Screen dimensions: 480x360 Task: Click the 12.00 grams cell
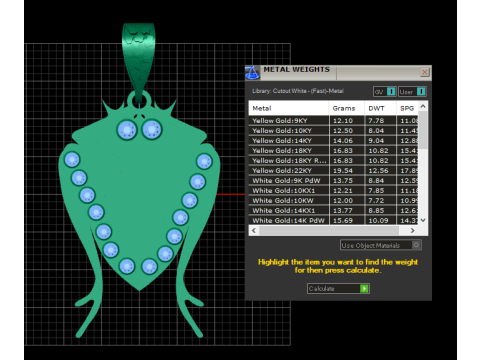coord(347,201)
